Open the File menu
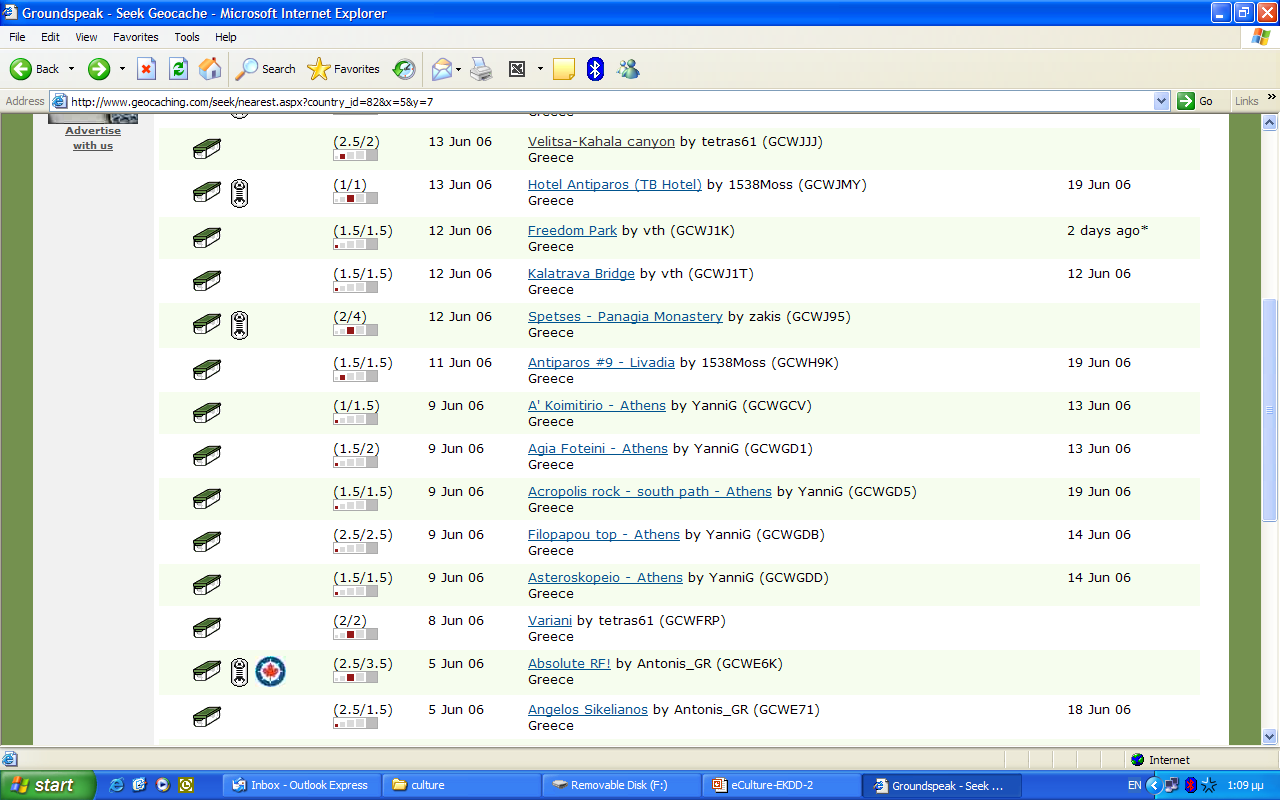The height and width of the screenshot is (800, 1280). (17, 37)
